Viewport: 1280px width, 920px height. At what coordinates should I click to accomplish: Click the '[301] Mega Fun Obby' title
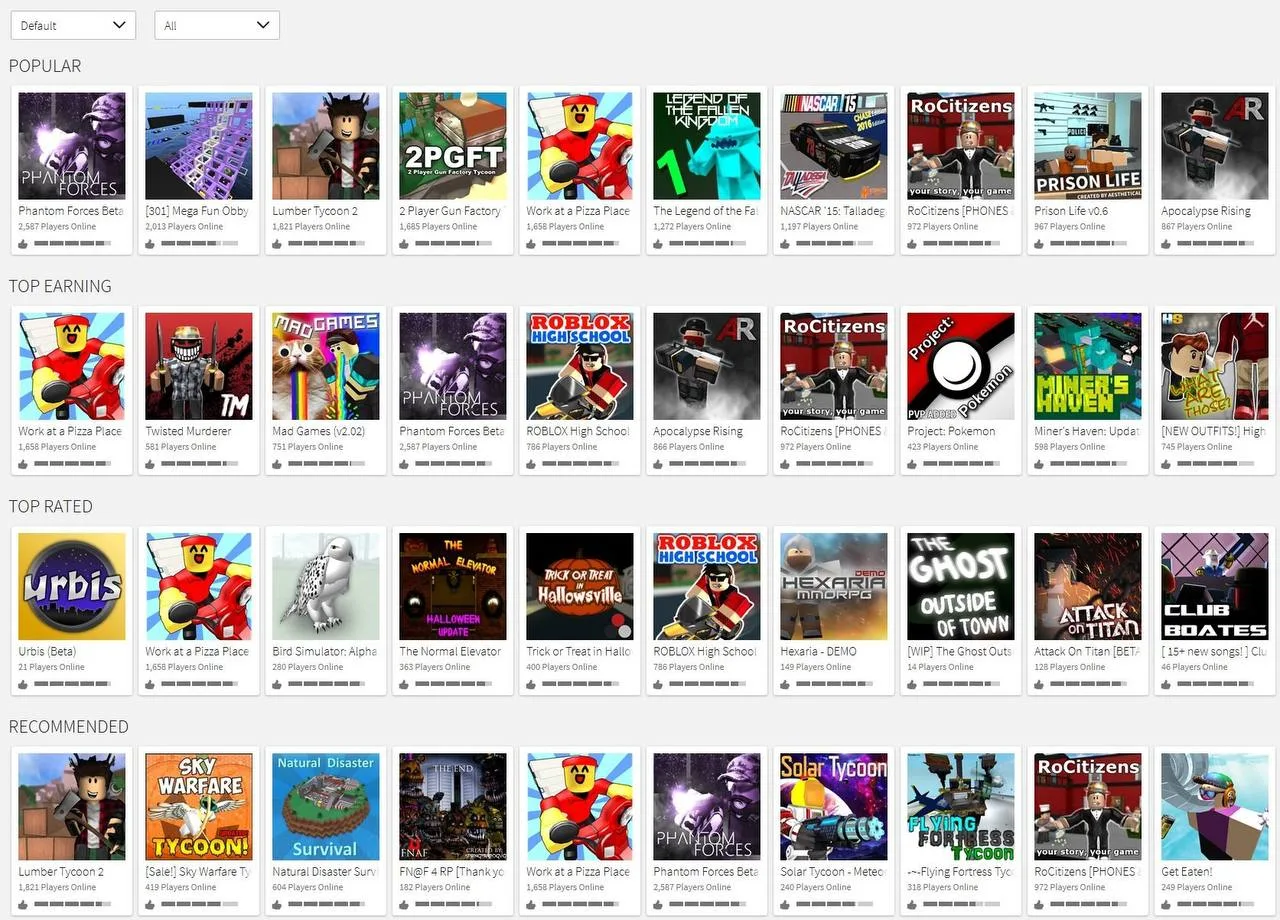pyautogui.click(x=197, y=211)
